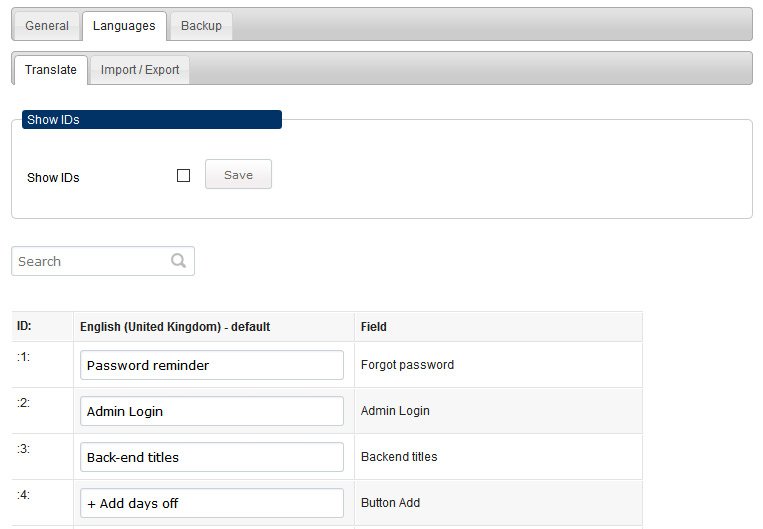Click the Back-end titles text field
Viewport: 763px width, 529px height.
coord(212,457)
